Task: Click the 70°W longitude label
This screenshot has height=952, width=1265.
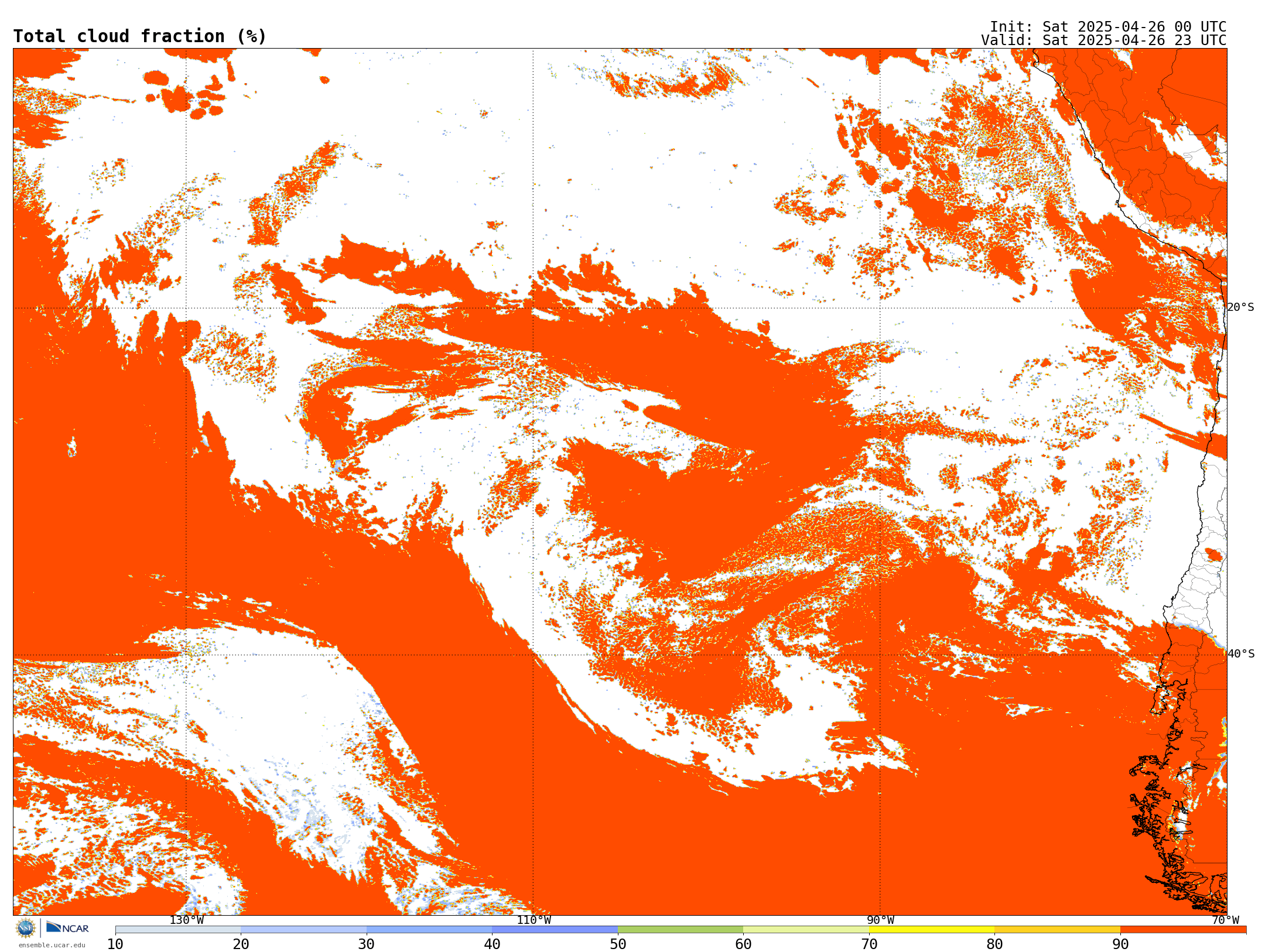Action: pyautogui.click(x=1225, y=920)
